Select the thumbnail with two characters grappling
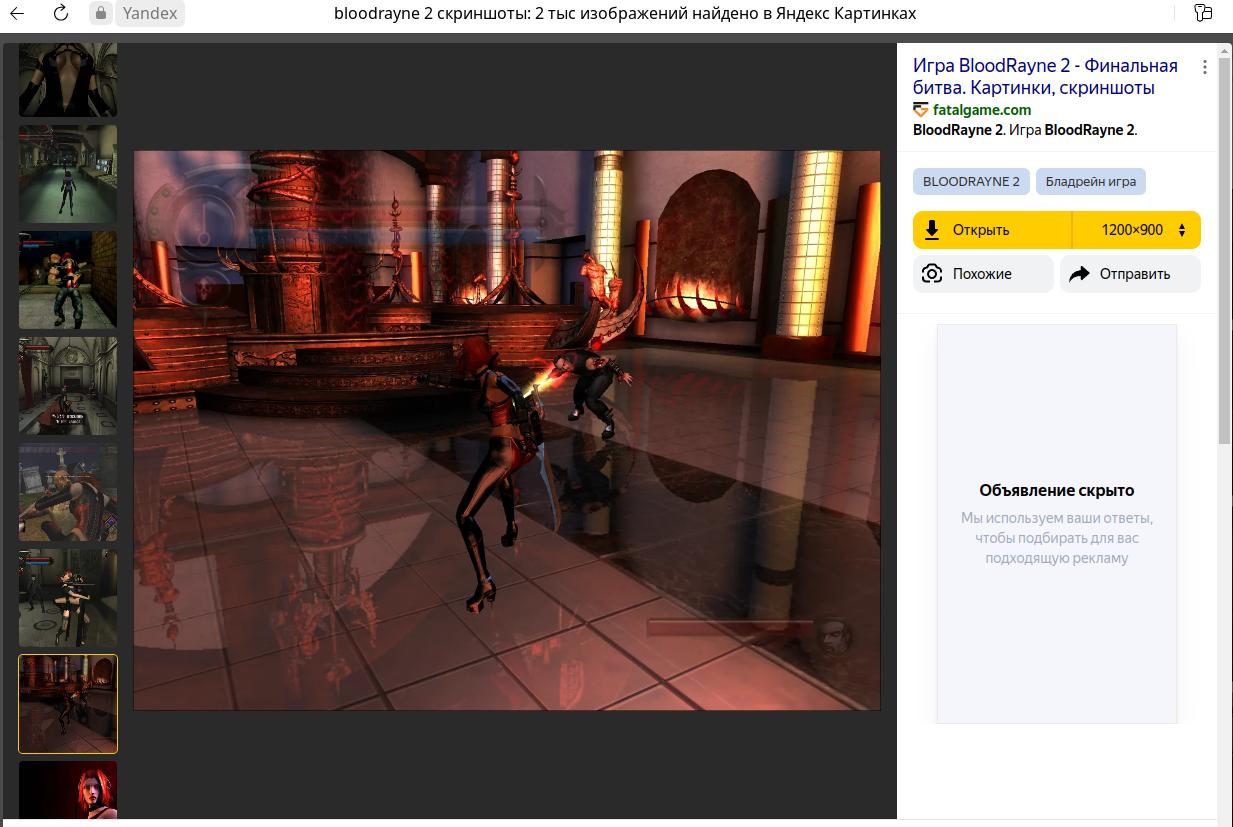The width and height of the screenshot is (1233, 827). pos(68,598)
